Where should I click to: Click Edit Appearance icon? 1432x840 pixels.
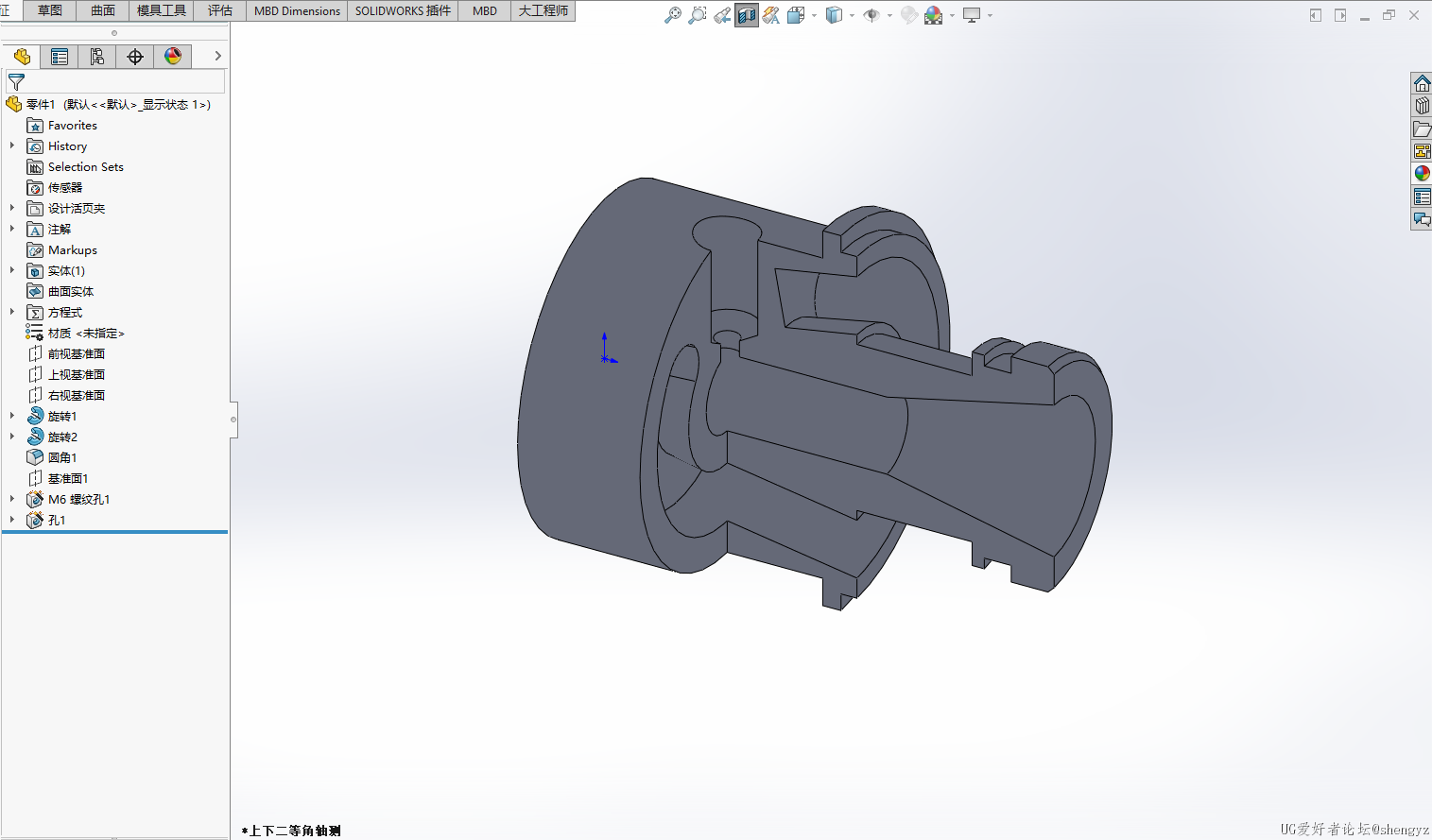tap(909, 15)
